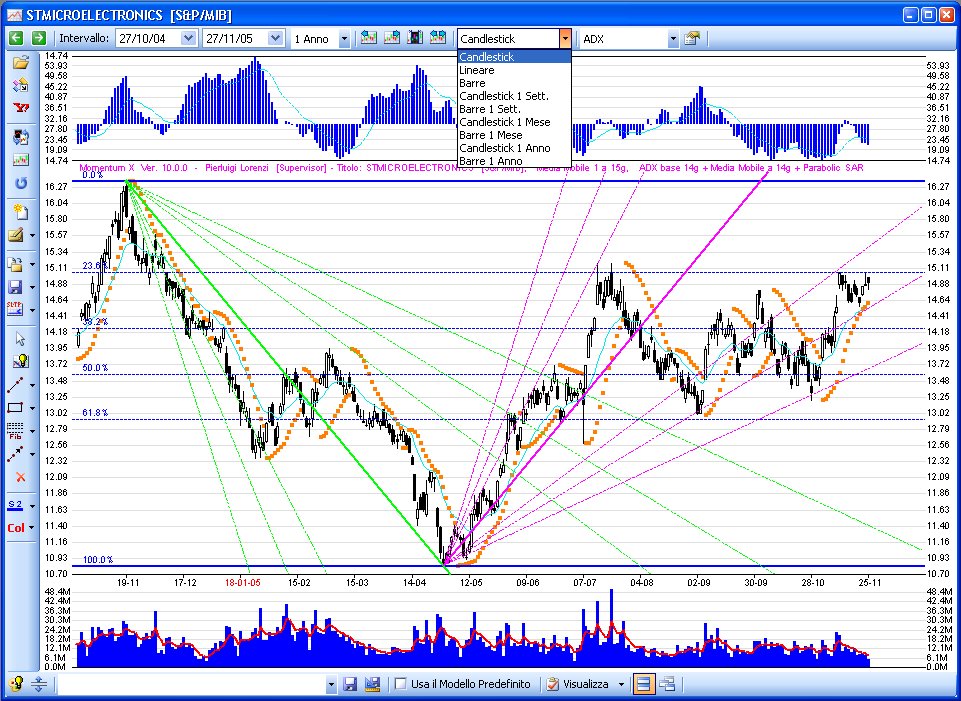Viewport: 961px width, 701px height.
Task: Click the lightbulb chart hint icon in sidebar
Action: pyautogui.click(x=20, y=362)
